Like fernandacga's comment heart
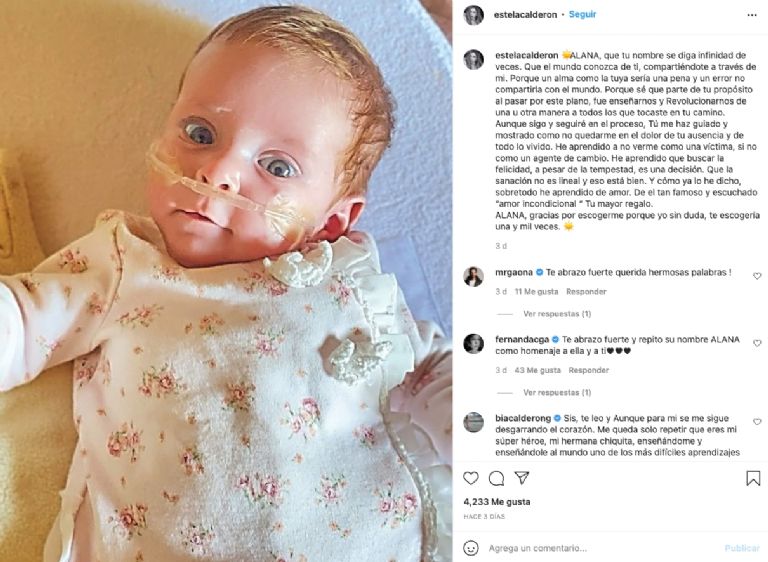 (x=757, y=343)
